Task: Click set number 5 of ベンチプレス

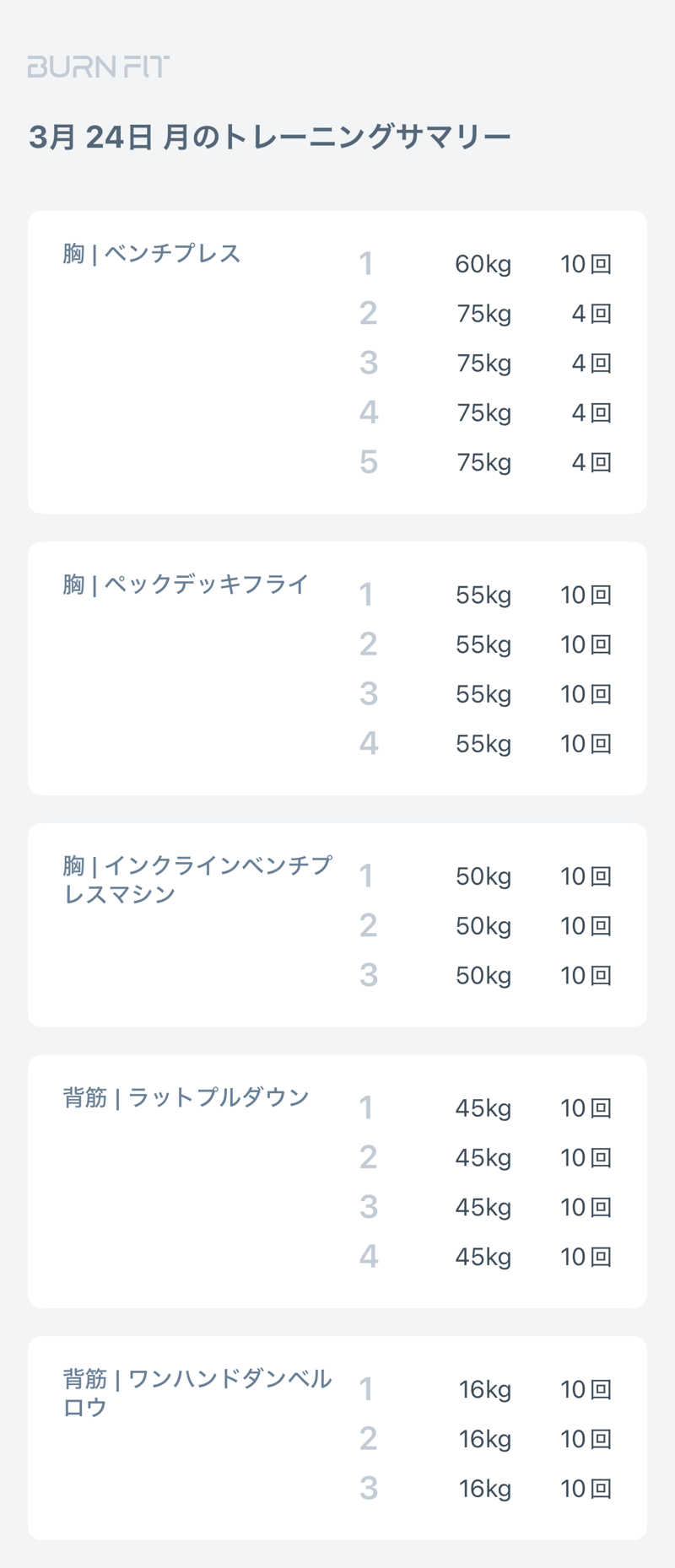Action: (x=368, y=462)
